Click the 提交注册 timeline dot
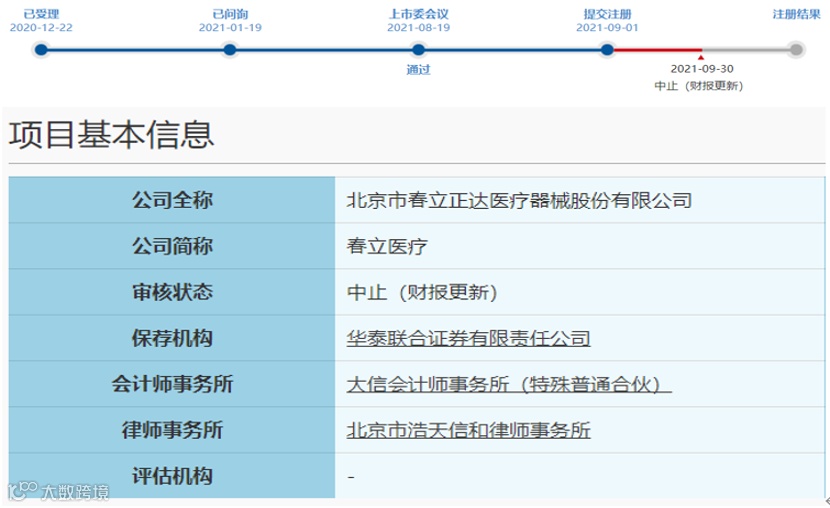 [x=607, y=50]
